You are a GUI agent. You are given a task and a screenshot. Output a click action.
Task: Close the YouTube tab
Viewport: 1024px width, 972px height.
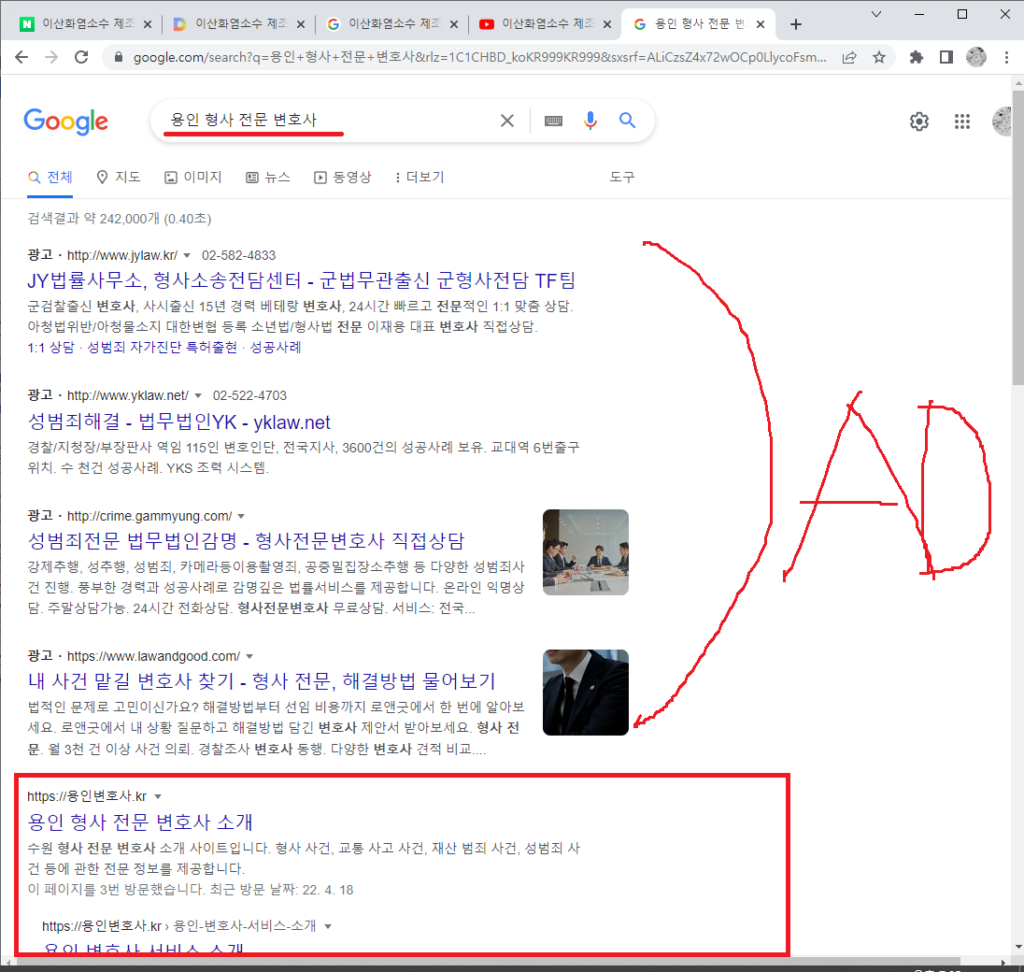[x=607, y=25]
